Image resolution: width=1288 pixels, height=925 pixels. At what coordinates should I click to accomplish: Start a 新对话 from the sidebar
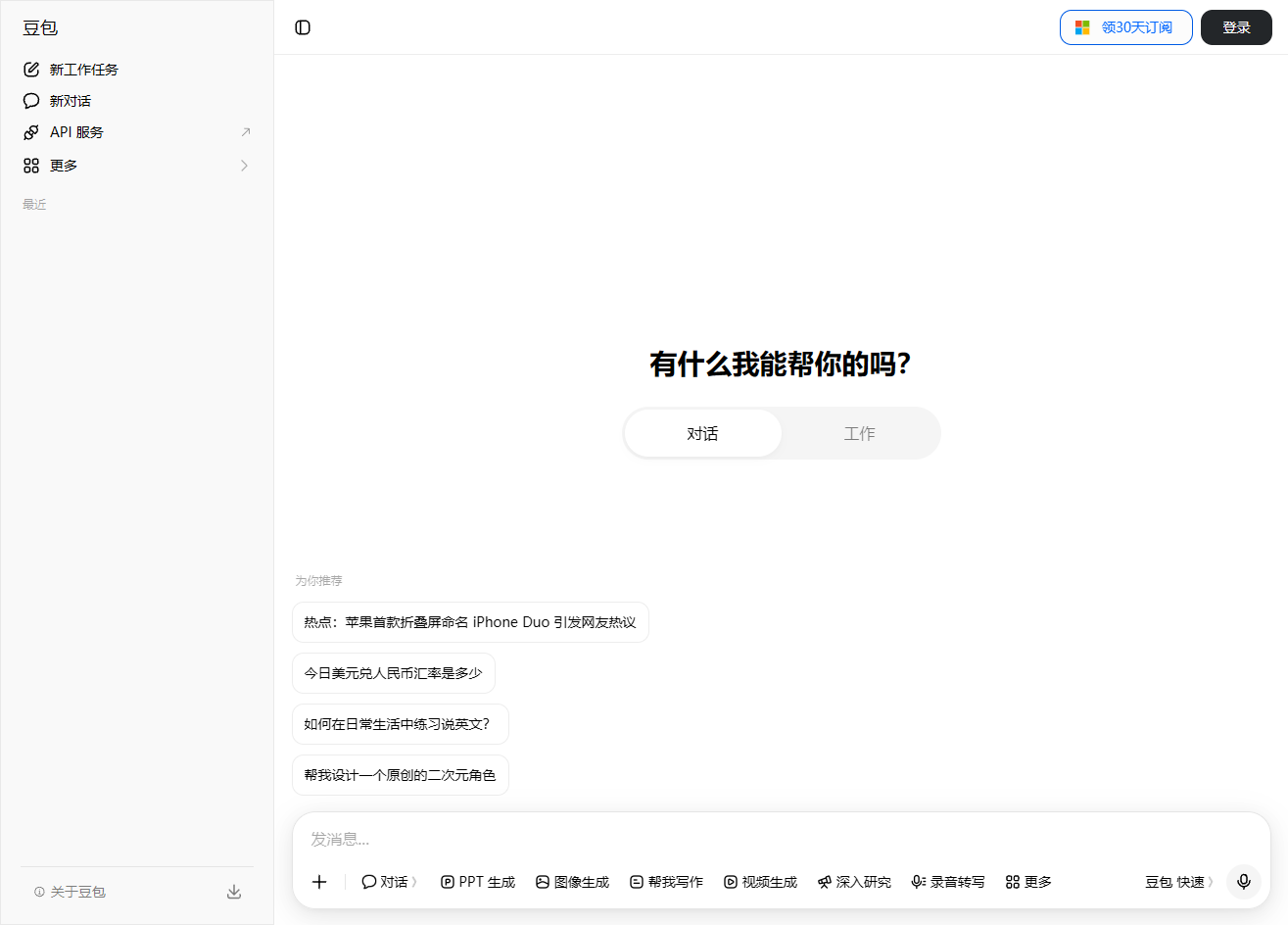[x=137, y=101]
